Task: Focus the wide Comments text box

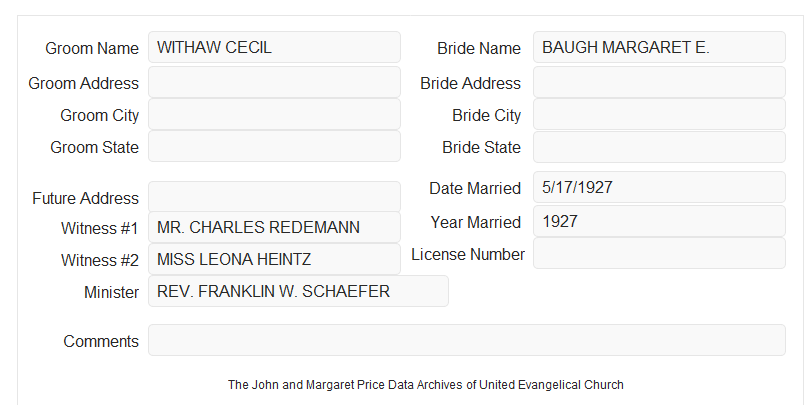Action: pos(467,340)
